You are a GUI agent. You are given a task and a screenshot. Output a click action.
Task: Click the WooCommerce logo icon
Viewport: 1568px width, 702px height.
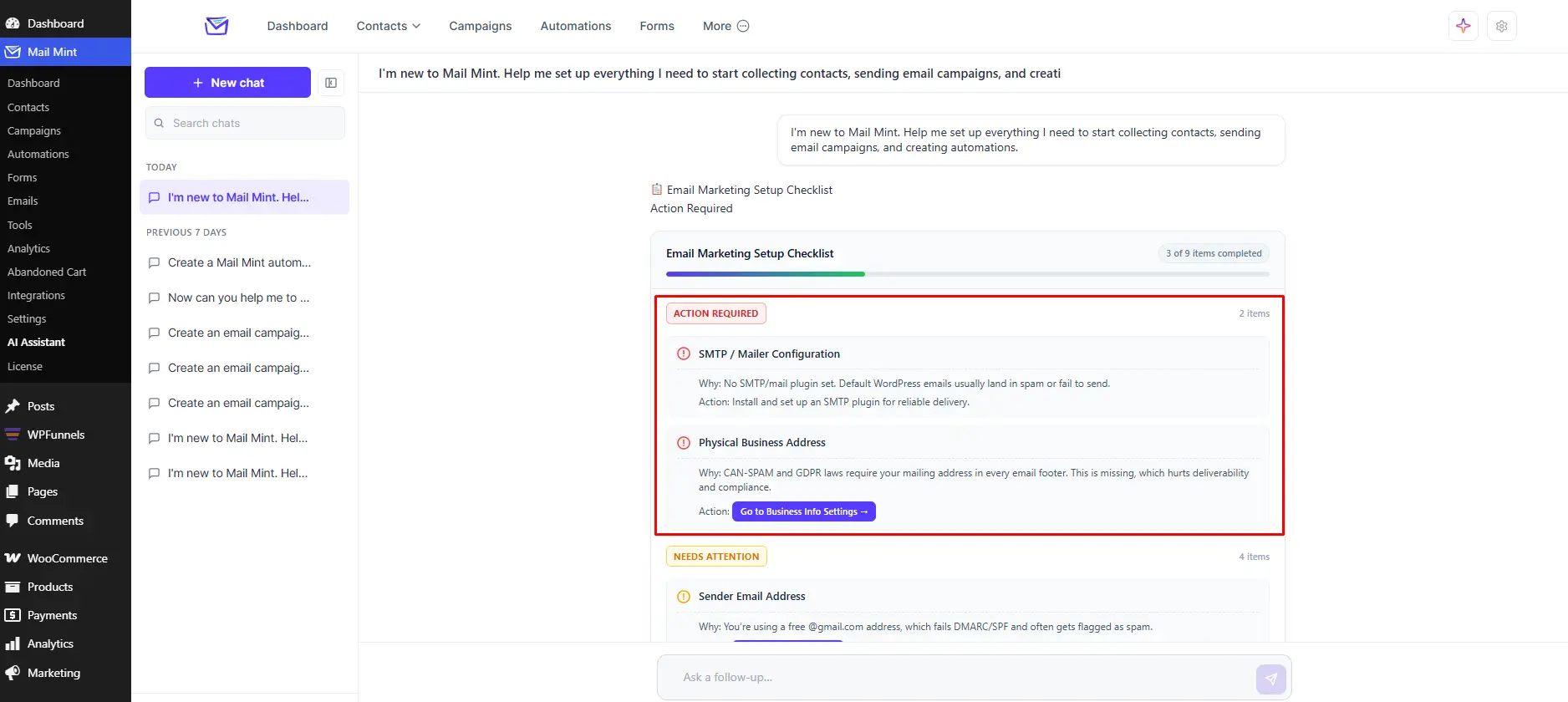13,558
